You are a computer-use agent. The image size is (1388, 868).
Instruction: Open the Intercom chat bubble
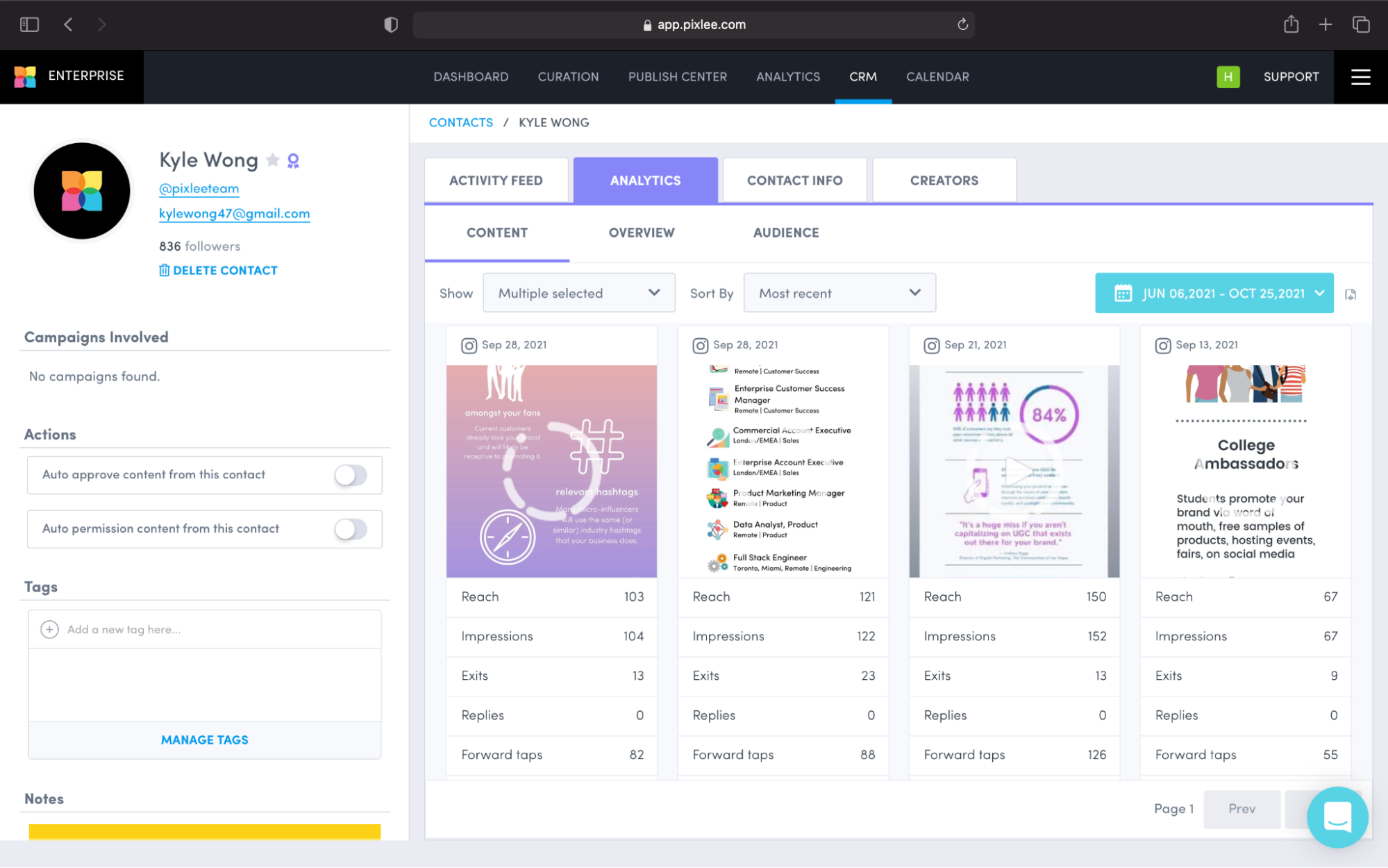1337,817
